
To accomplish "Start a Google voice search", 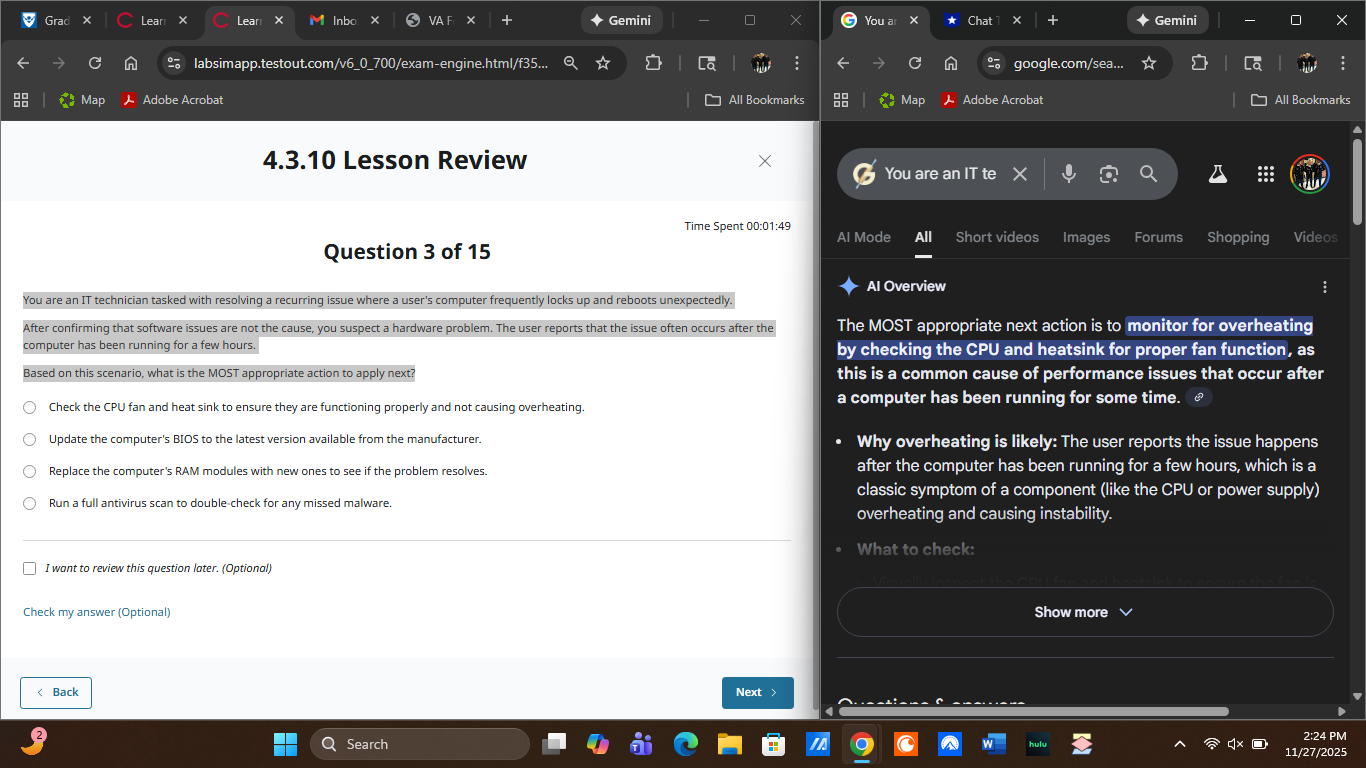I will (x=1069, y=174).
